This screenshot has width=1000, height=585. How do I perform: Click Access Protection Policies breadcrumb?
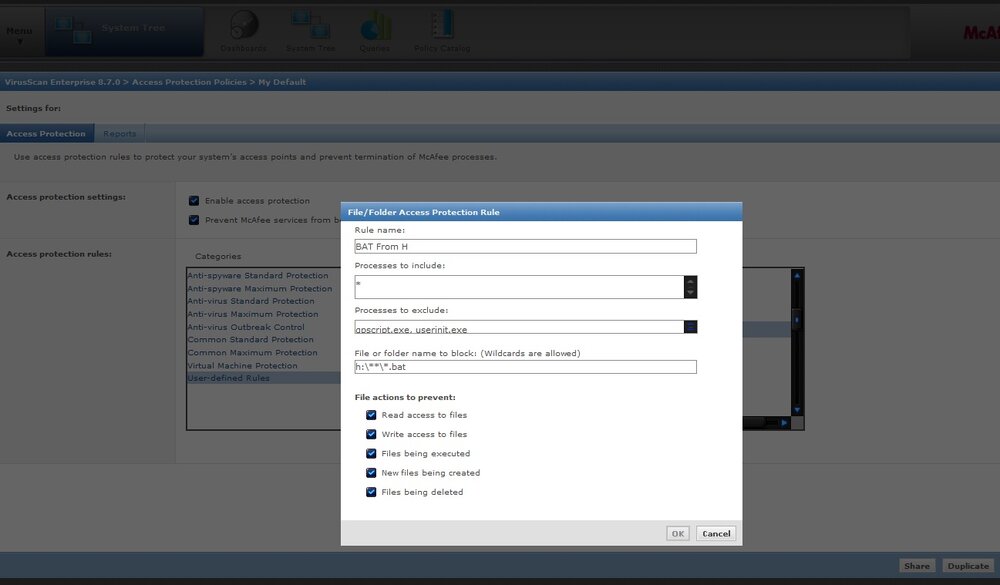[189, 82]
